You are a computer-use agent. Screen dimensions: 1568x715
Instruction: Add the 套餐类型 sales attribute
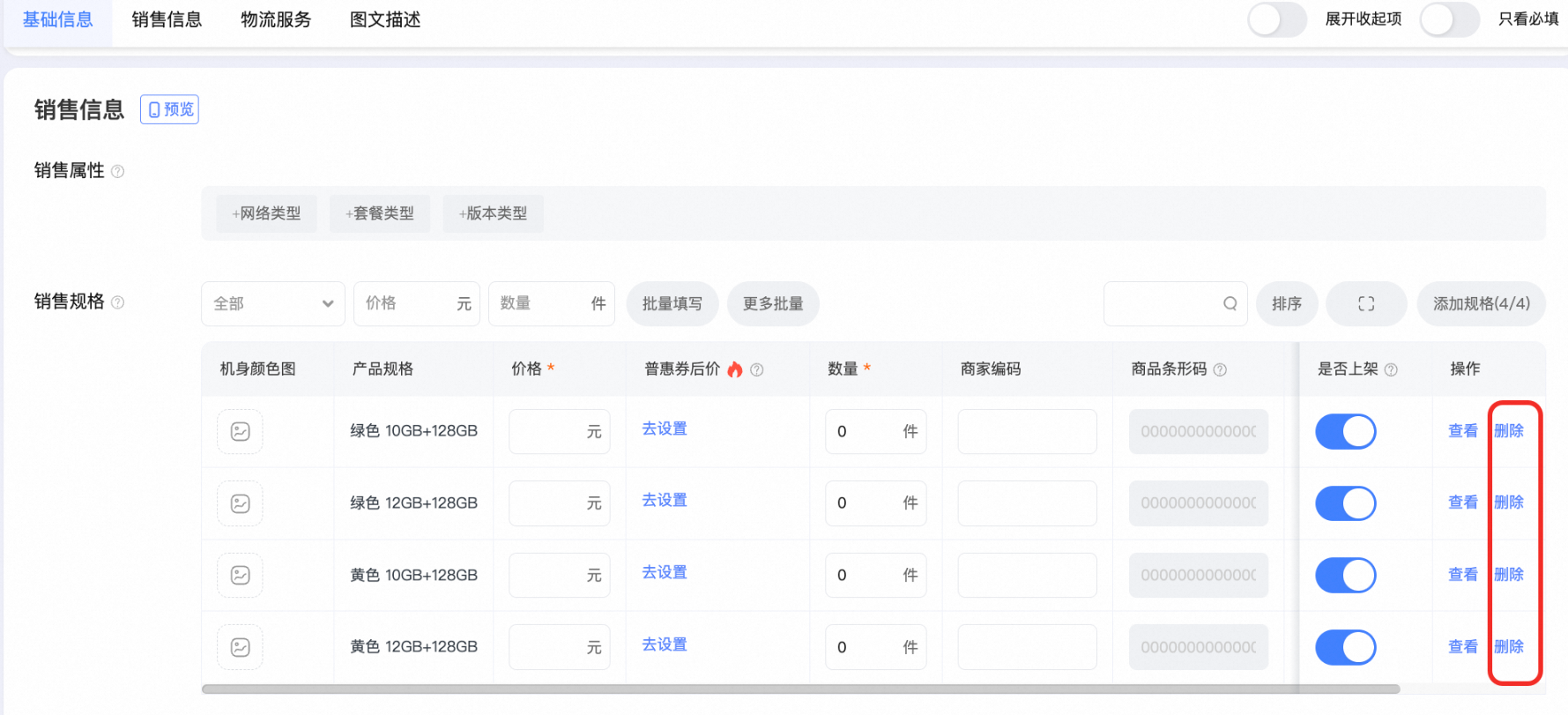(380, 213)
